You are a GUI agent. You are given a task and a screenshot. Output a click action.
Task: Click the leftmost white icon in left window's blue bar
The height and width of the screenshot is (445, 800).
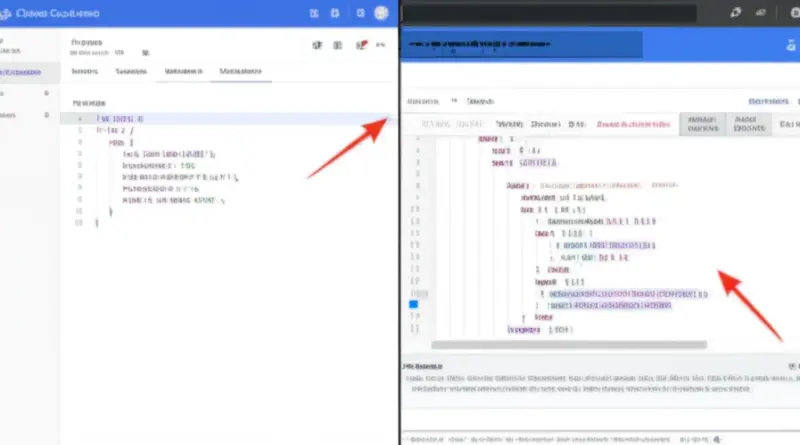point(314,13)
